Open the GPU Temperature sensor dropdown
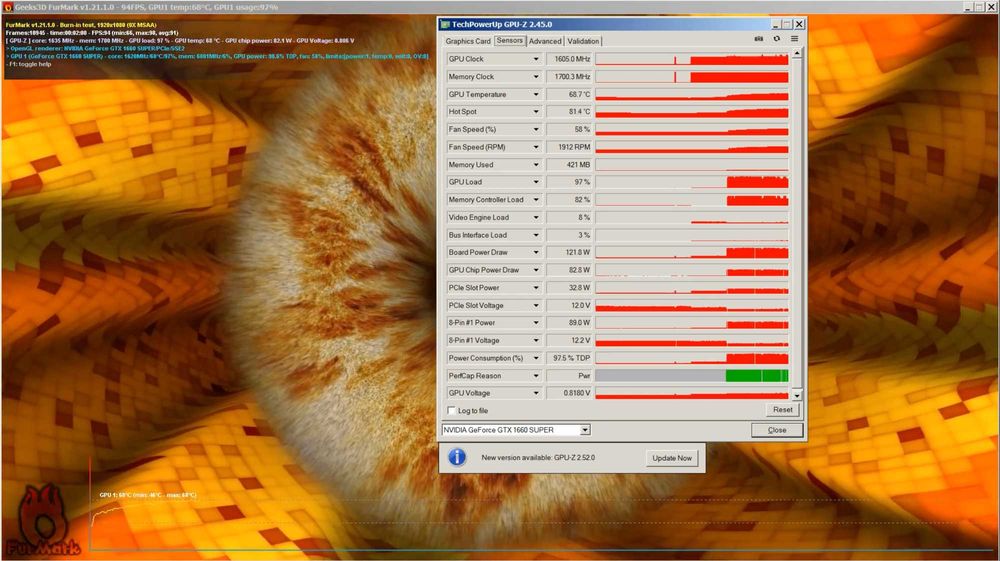 coord(536,94)
